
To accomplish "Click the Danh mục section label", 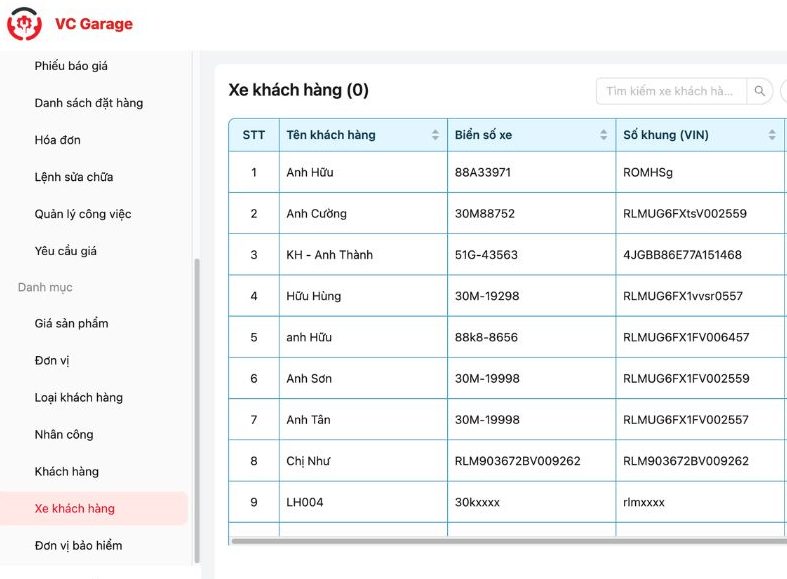I will pos(45,287).
